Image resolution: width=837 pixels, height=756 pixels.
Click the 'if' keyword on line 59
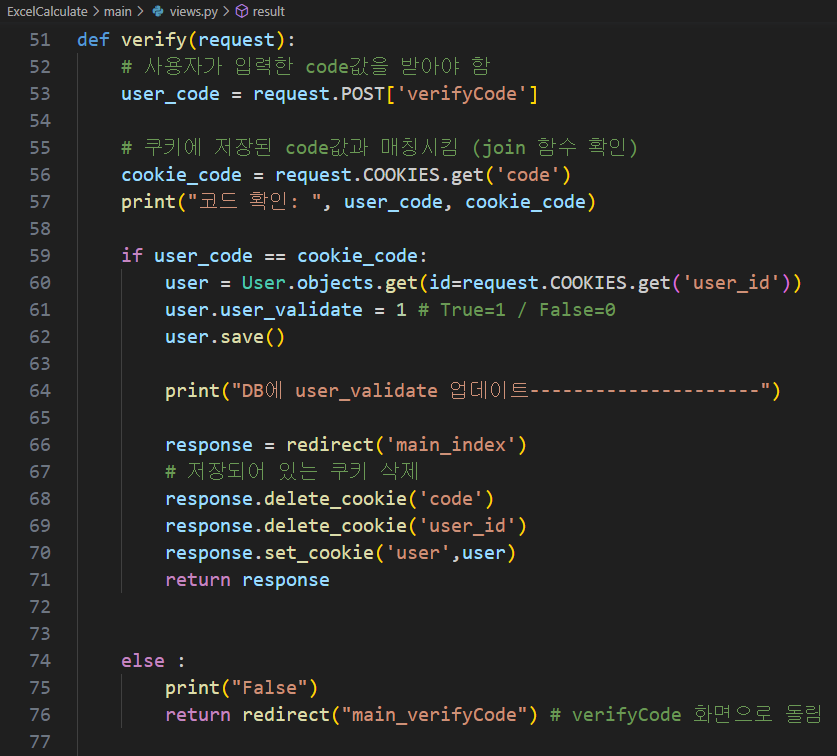click(132, 256)
